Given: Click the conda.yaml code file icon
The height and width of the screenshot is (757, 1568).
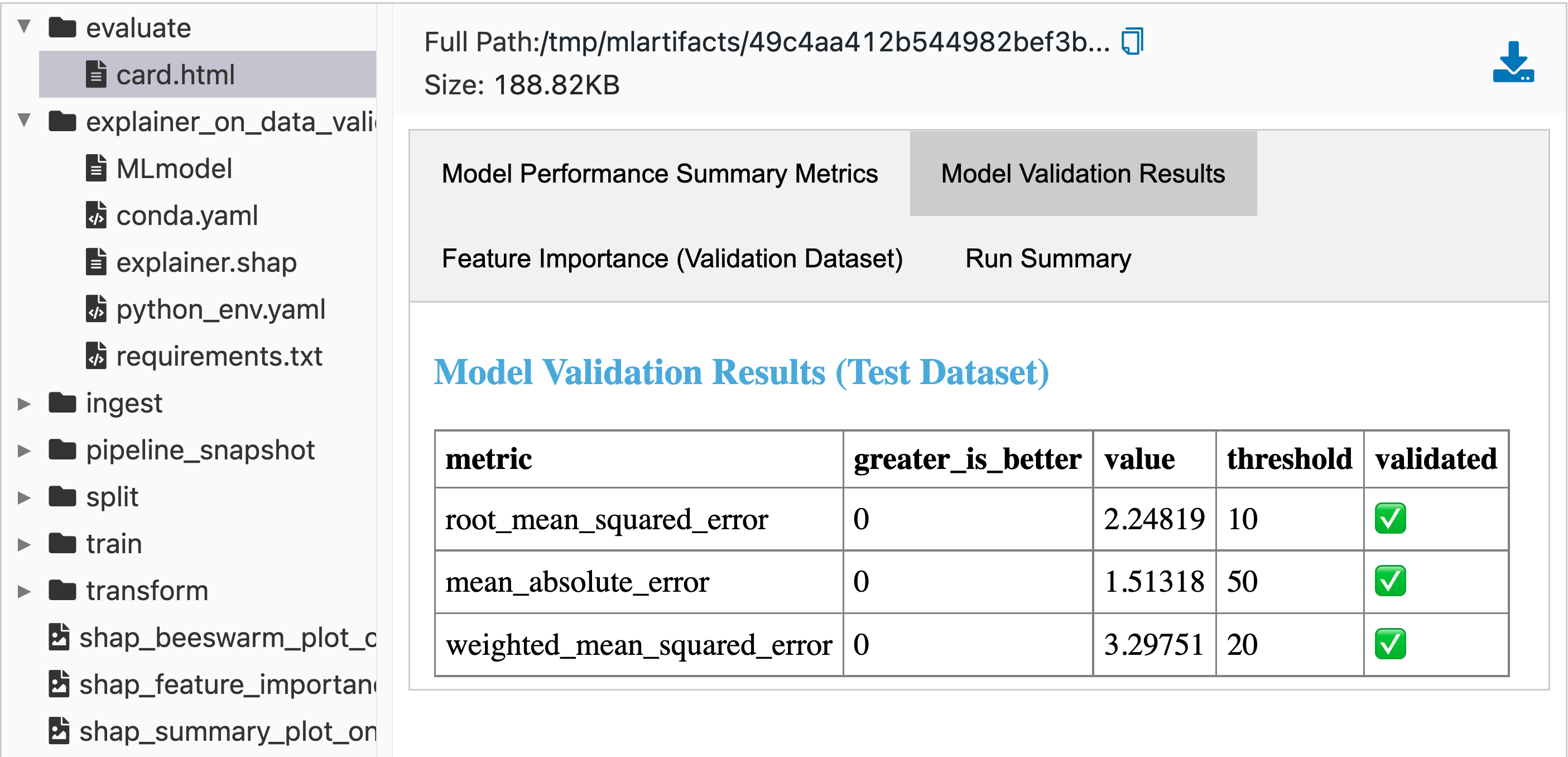Looking at the screenshot, I should coord(96,215).
